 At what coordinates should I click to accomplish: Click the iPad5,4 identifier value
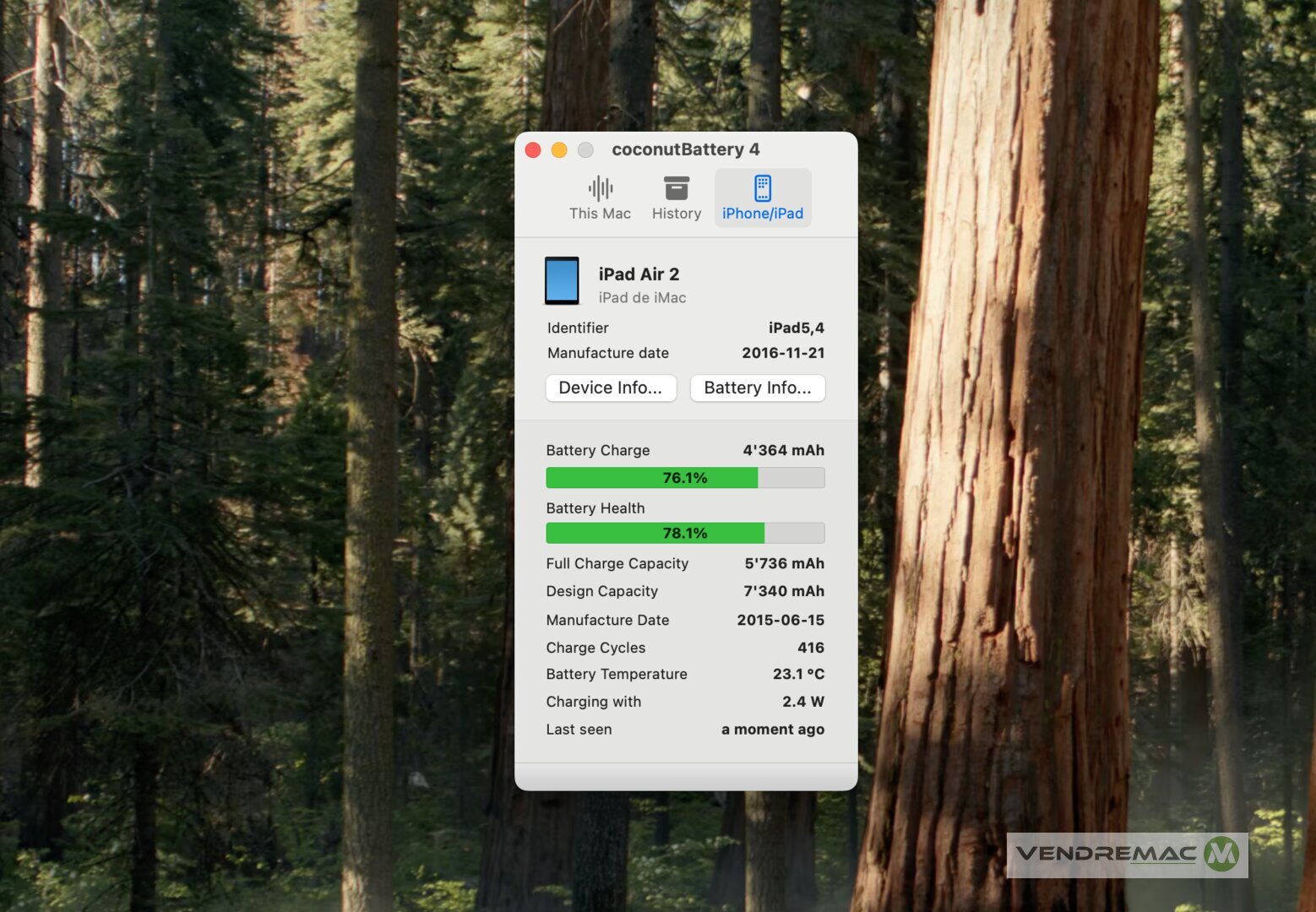[796, 328]
